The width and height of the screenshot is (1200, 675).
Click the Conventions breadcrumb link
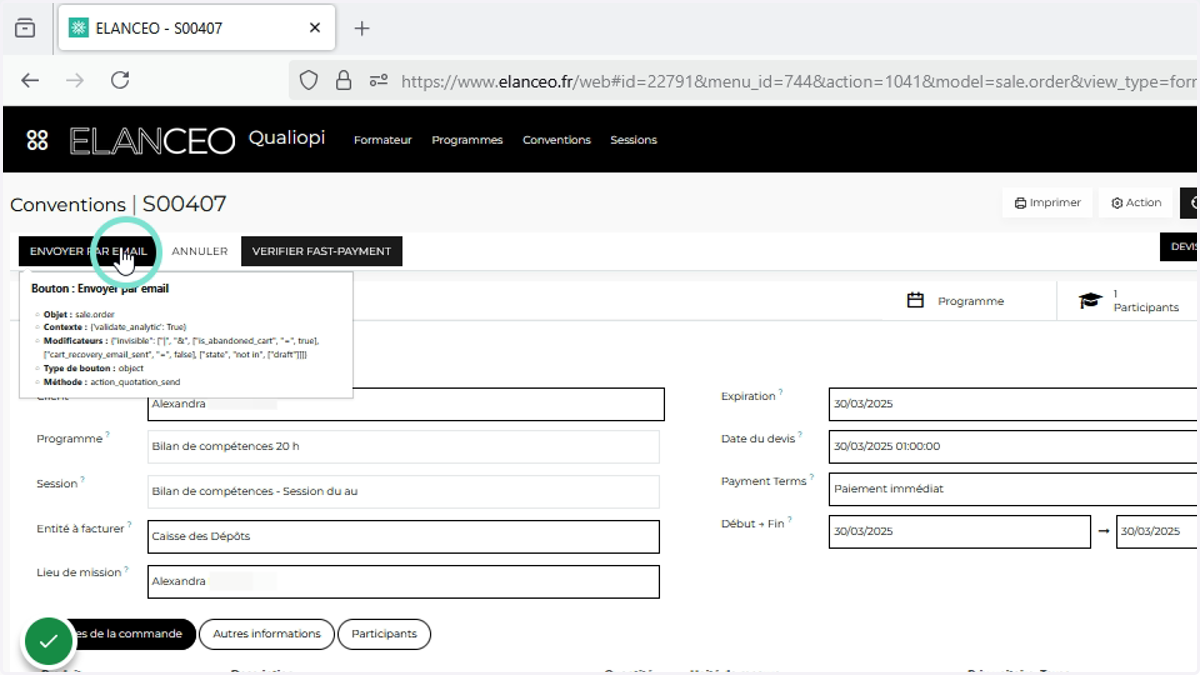(x=68, y=205)
